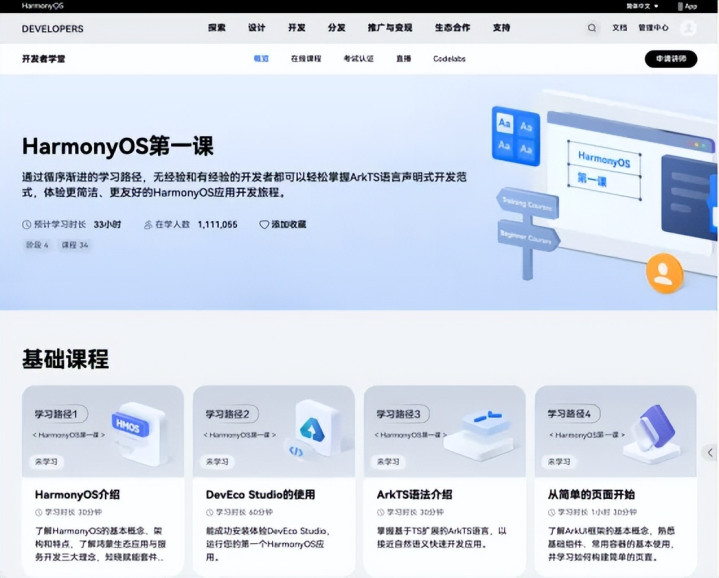Screen dimensions: 719x578
Task: Click 未学习 badge on 学习路径2 card
Action: (x=217, y=462)
